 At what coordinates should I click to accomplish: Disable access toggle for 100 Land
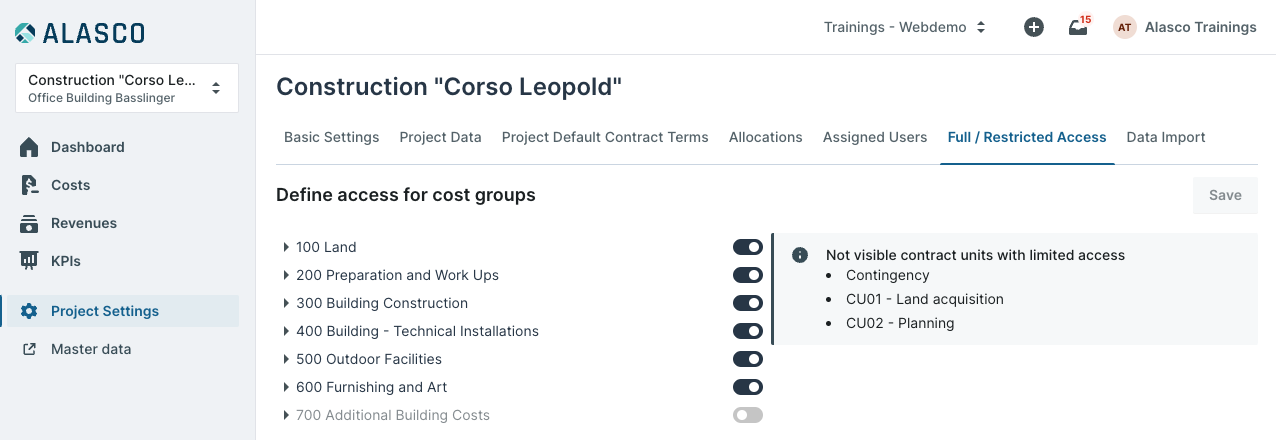coord(748,247)
